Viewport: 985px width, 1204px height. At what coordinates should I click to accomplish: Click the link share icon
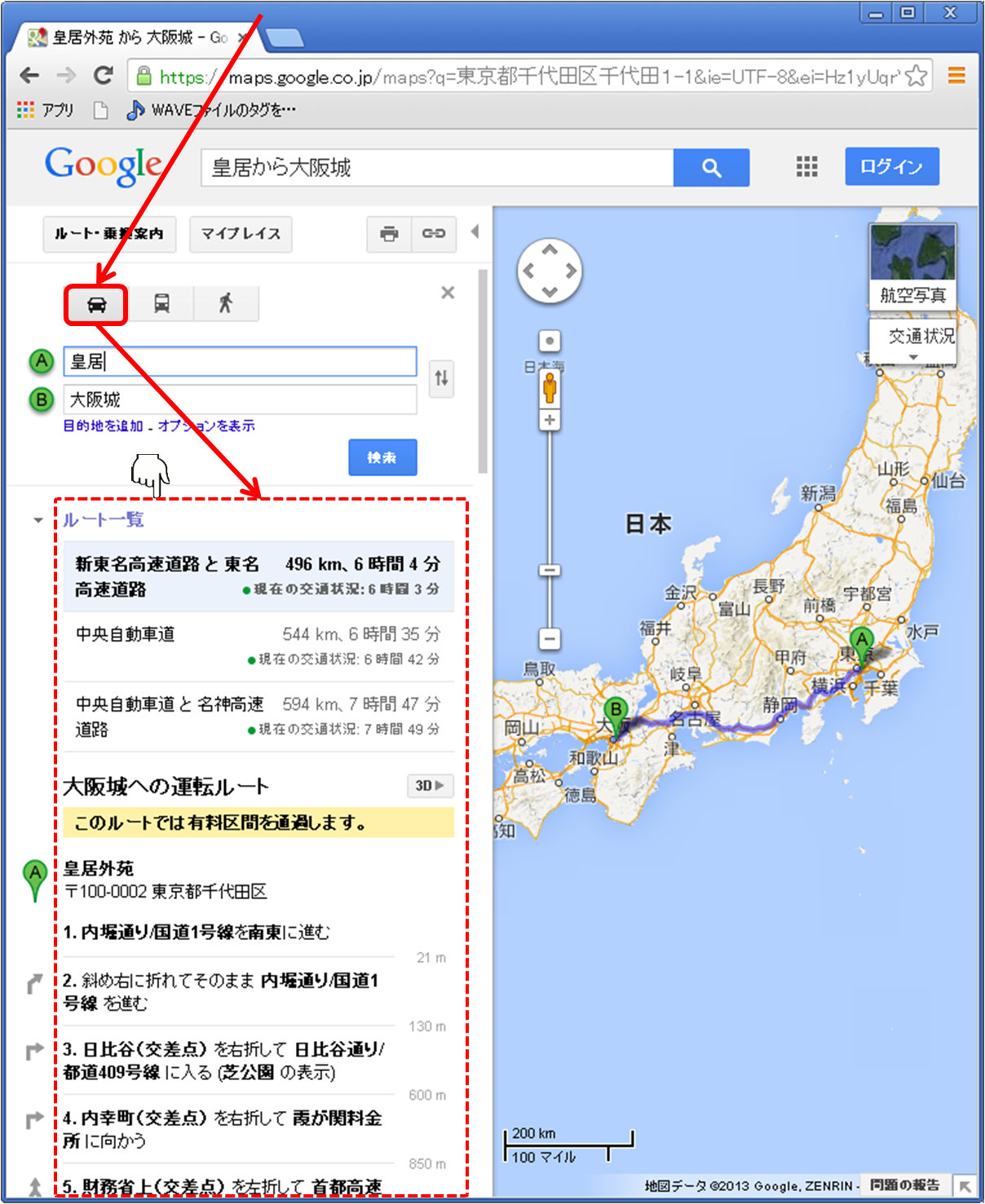433,234
